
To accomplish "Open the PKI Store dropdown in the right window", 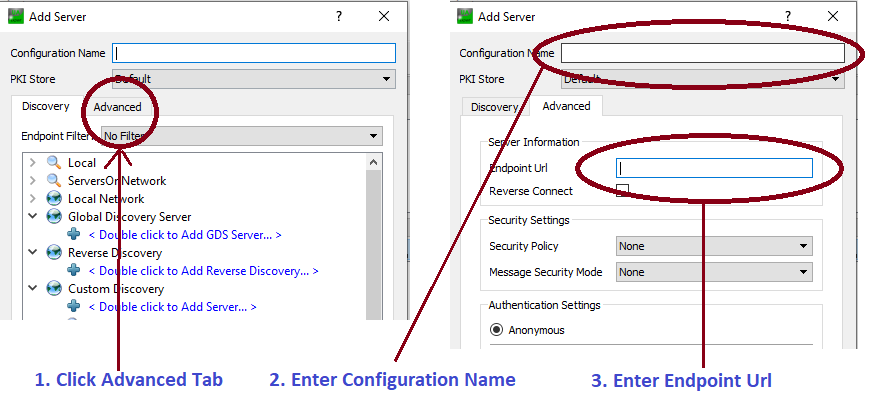I will point(703,79).
